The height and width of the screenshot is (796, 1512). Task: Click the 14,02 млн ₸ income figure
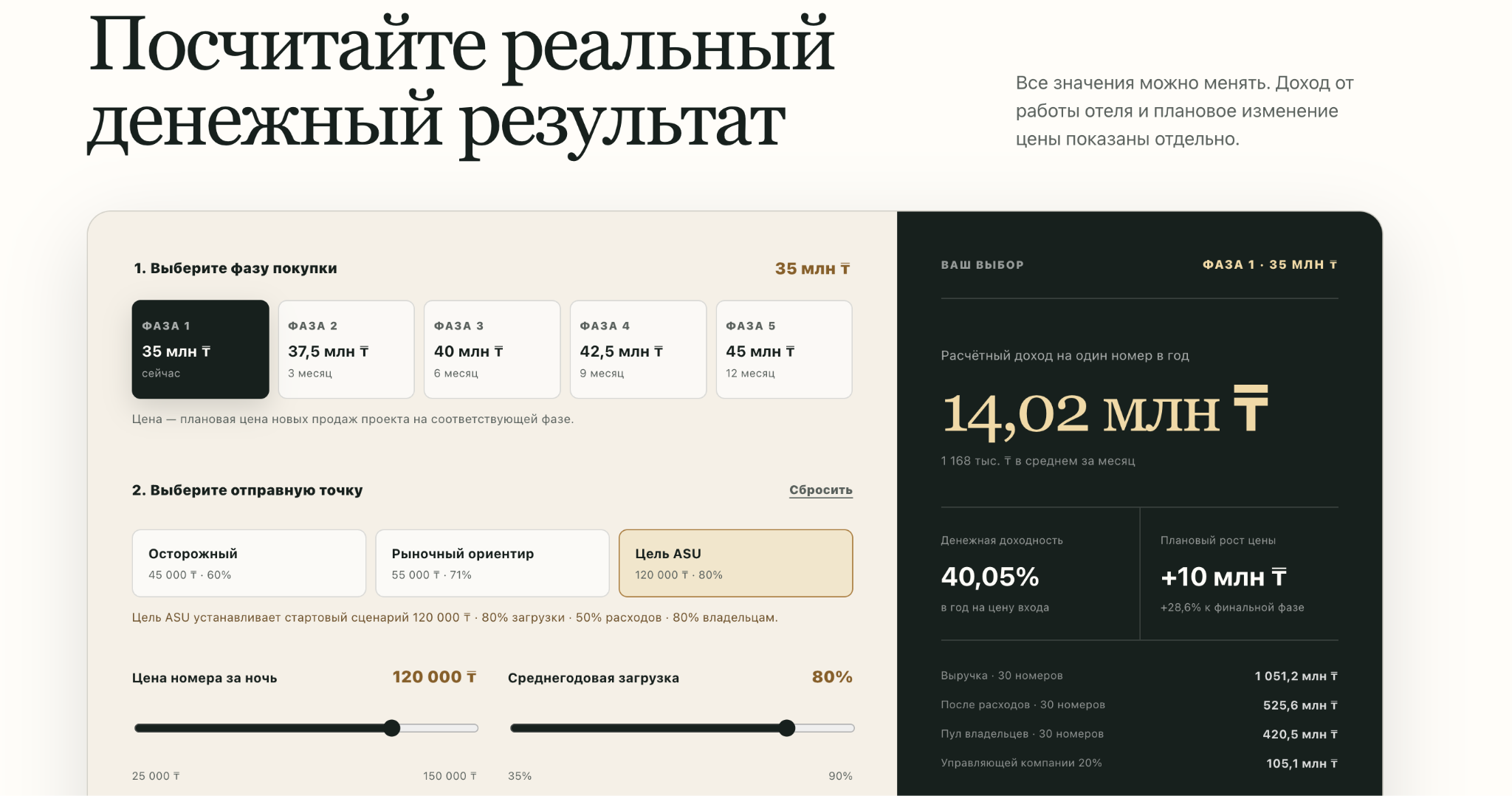coord(1104,411)
